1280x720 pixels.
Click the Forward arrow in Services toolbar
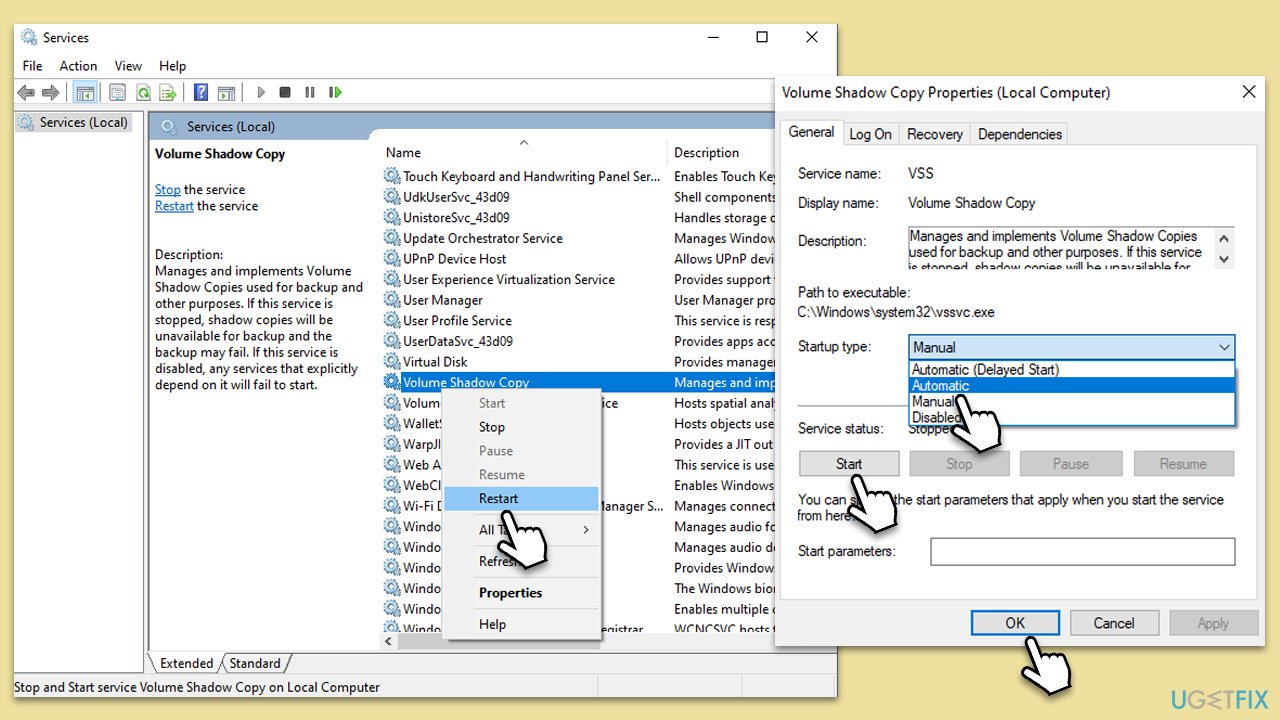50,92
